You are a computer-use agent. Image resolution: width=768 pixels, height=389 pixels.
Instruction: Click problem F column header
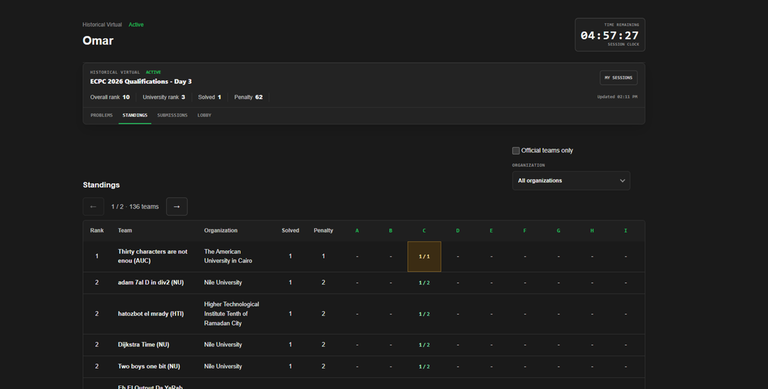tap(525, 230)
